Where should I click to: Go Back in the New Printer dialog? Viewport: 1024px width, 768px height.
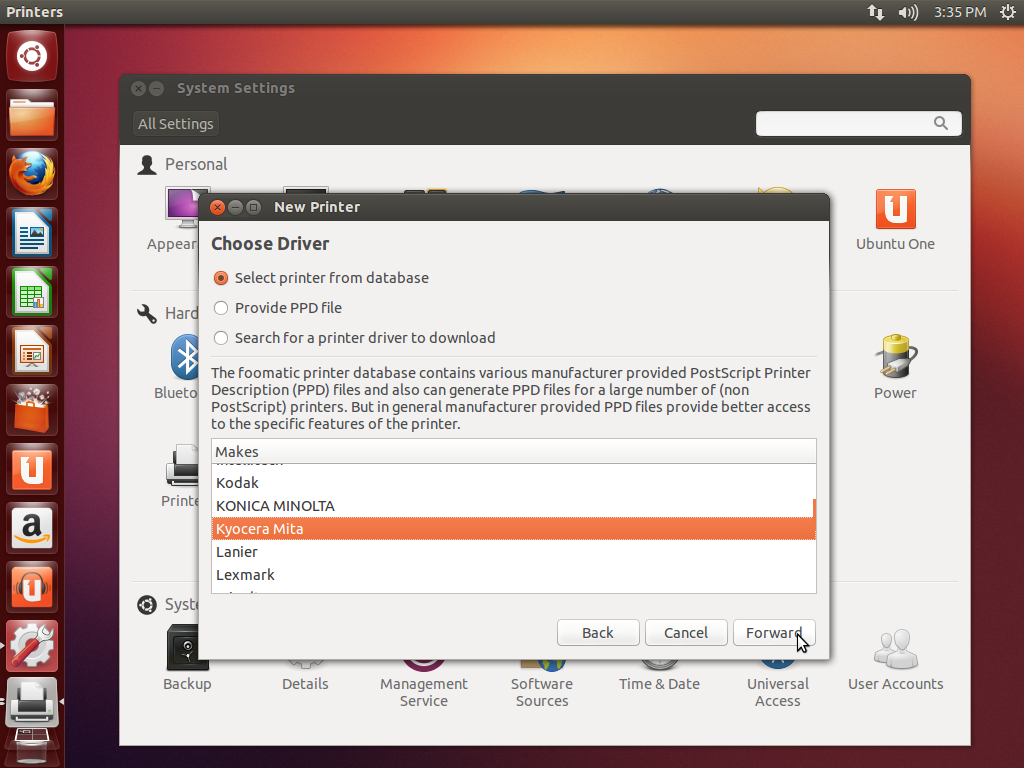pyautogui.click(x=598, y=633)
